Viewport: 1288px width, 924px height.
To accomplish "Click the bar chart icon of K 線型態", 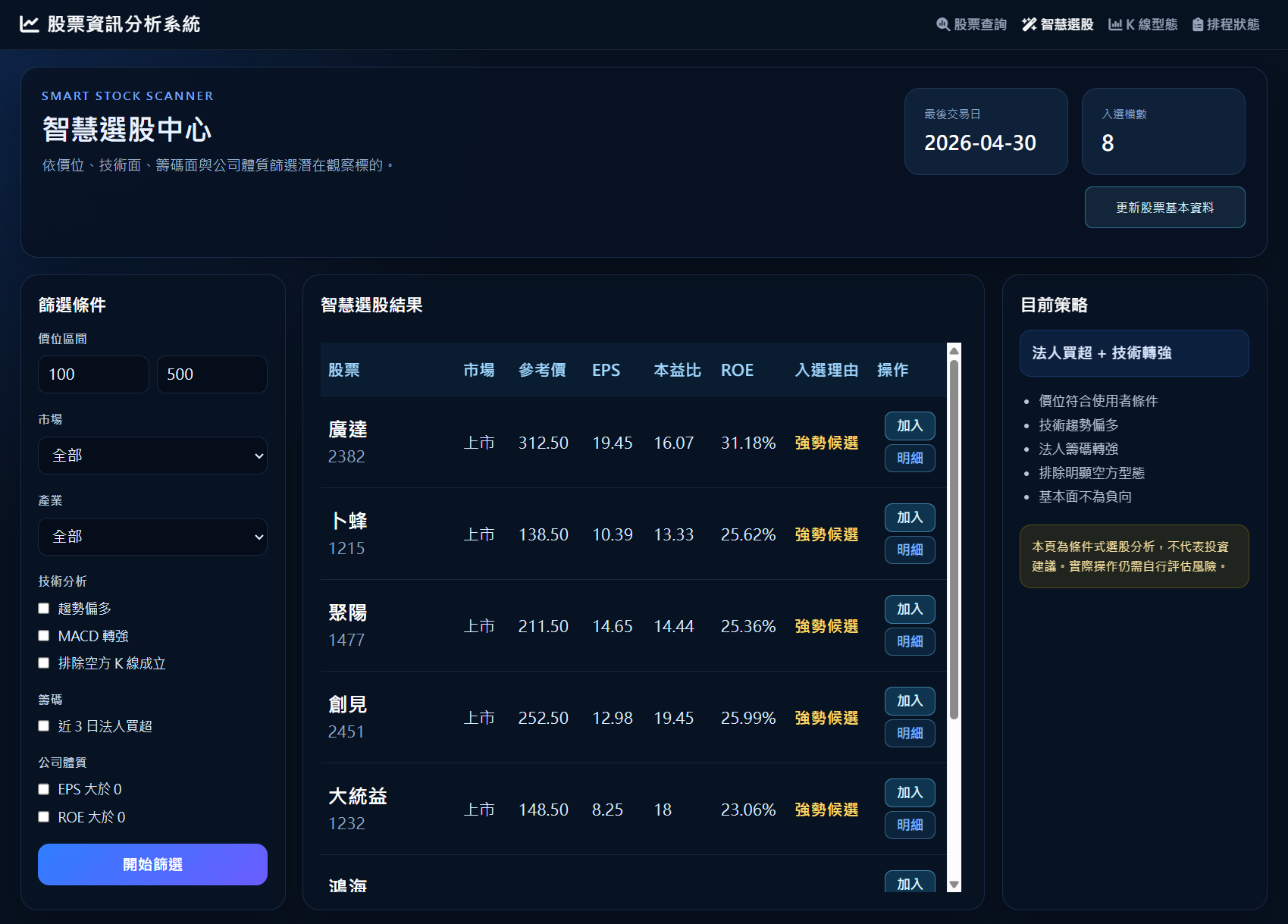I will 1115,24.
